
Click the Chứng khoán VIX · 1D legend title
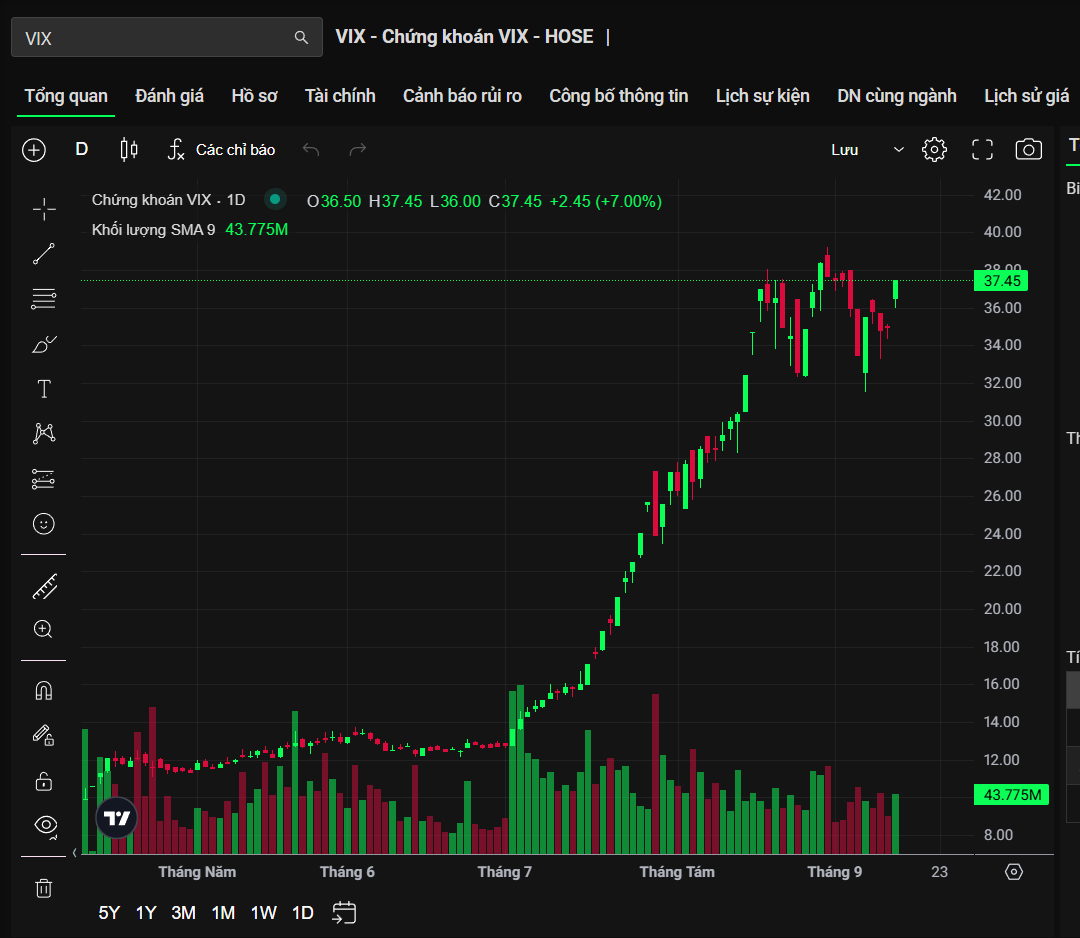pos(169,200)
